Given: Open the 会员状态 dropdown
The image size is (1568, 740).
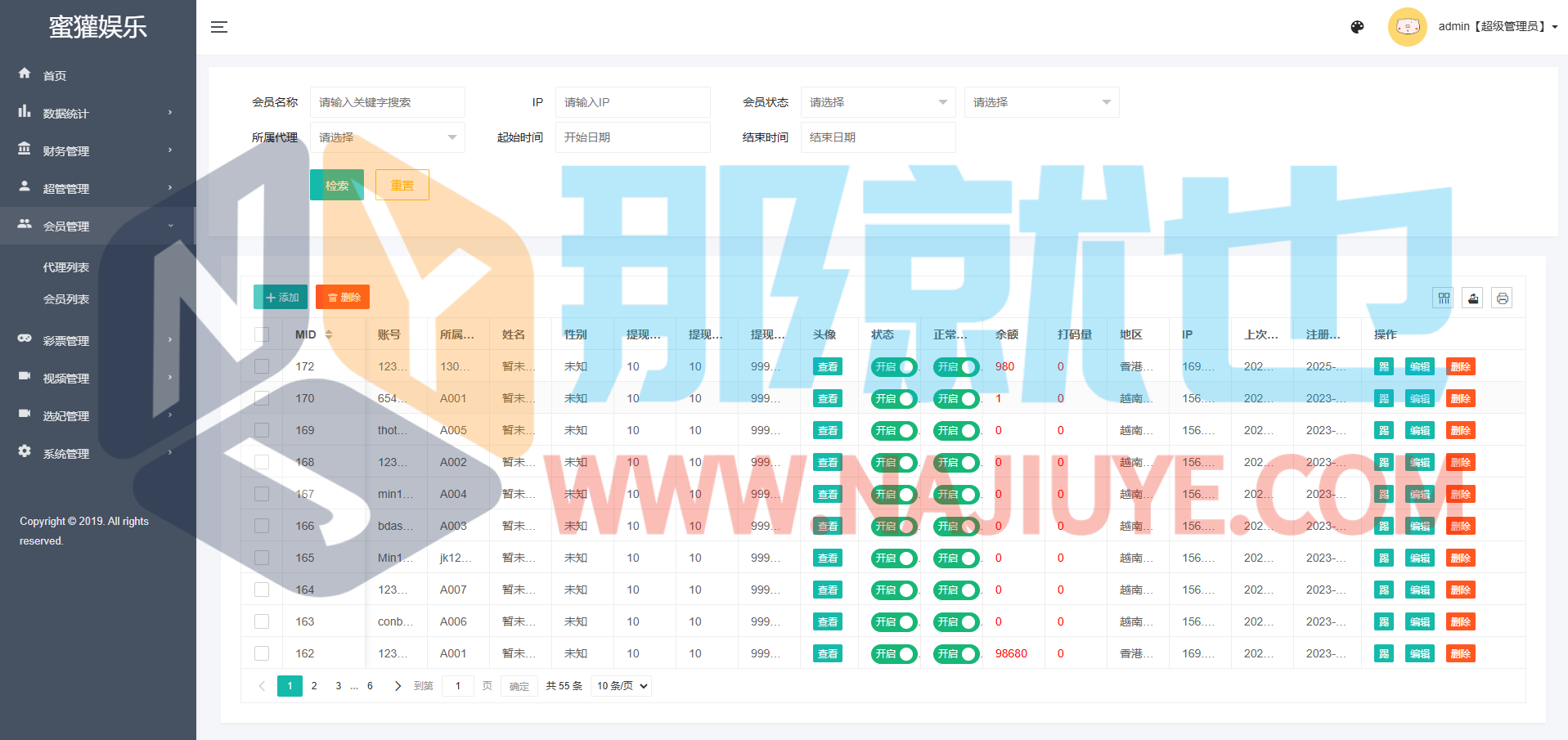Looking at the screenshot, I should pos(878,102).
